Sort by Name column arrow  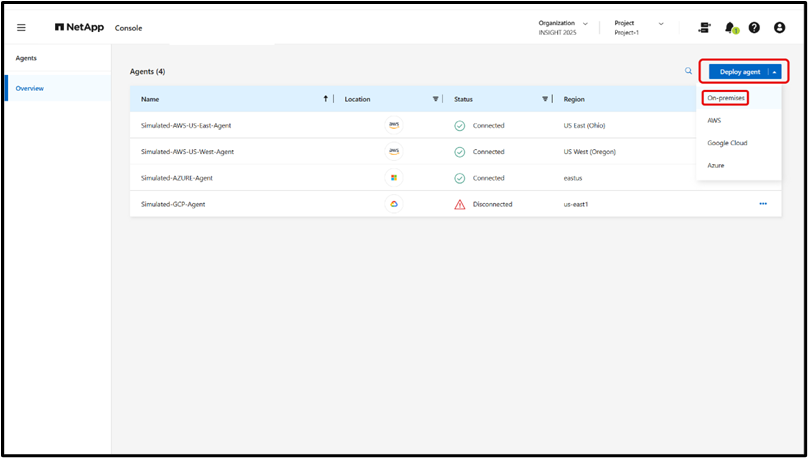point(325,99)
